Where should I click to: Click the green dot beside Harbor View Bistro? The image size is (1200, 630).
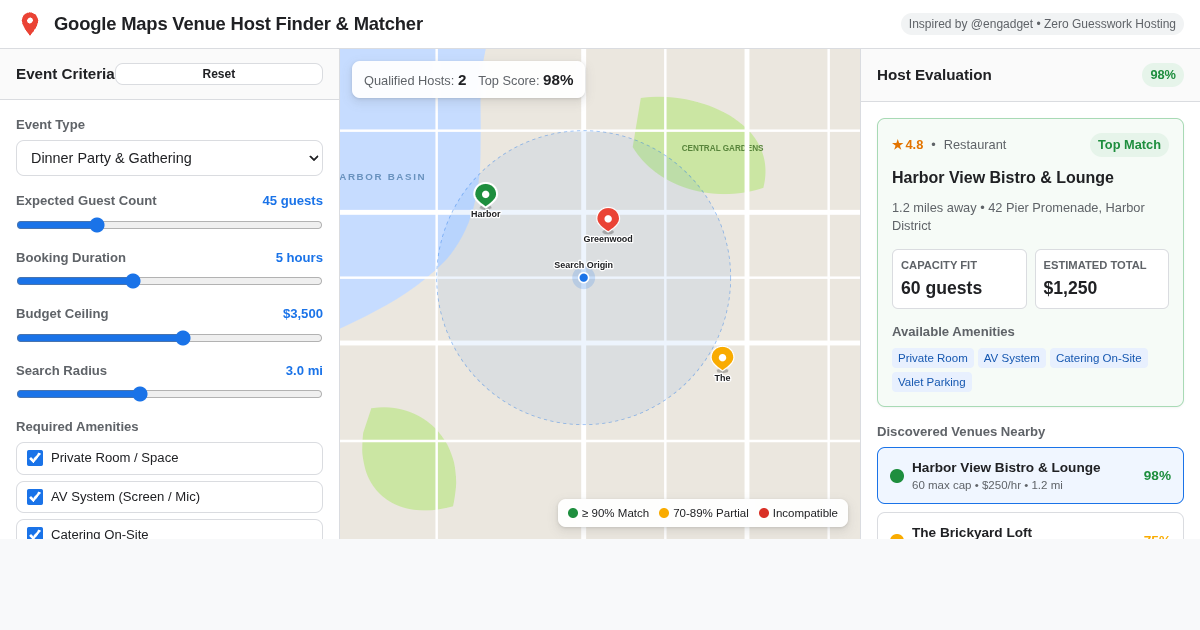tap(897, 476)
